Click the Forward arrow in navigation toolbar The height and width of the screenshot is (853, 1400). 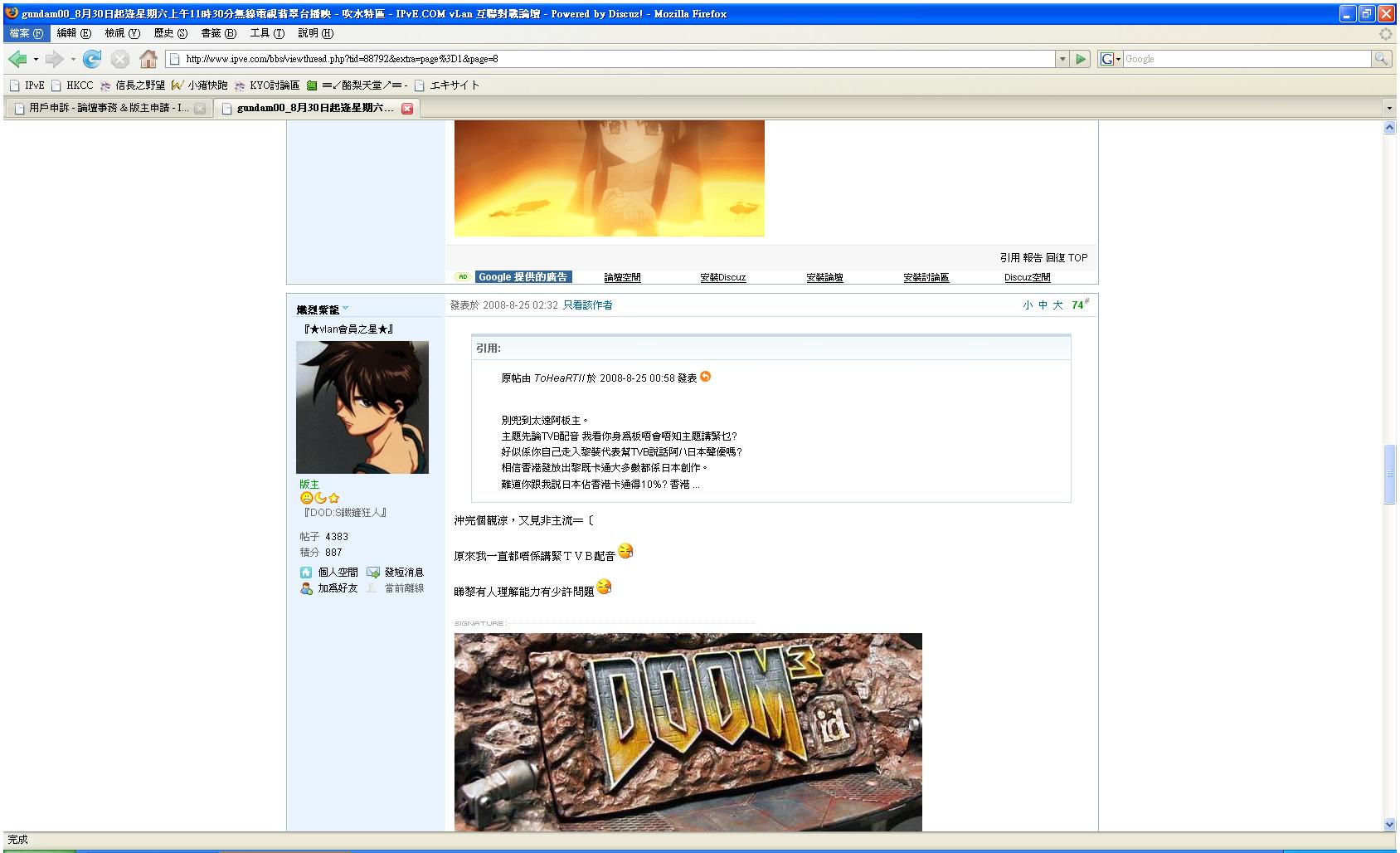(x=55, y=59)
